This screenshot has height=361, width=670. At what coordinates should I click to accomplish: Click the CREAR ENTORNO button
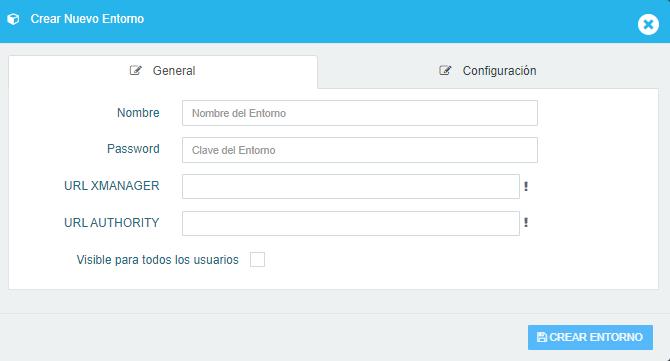point(590,338)
